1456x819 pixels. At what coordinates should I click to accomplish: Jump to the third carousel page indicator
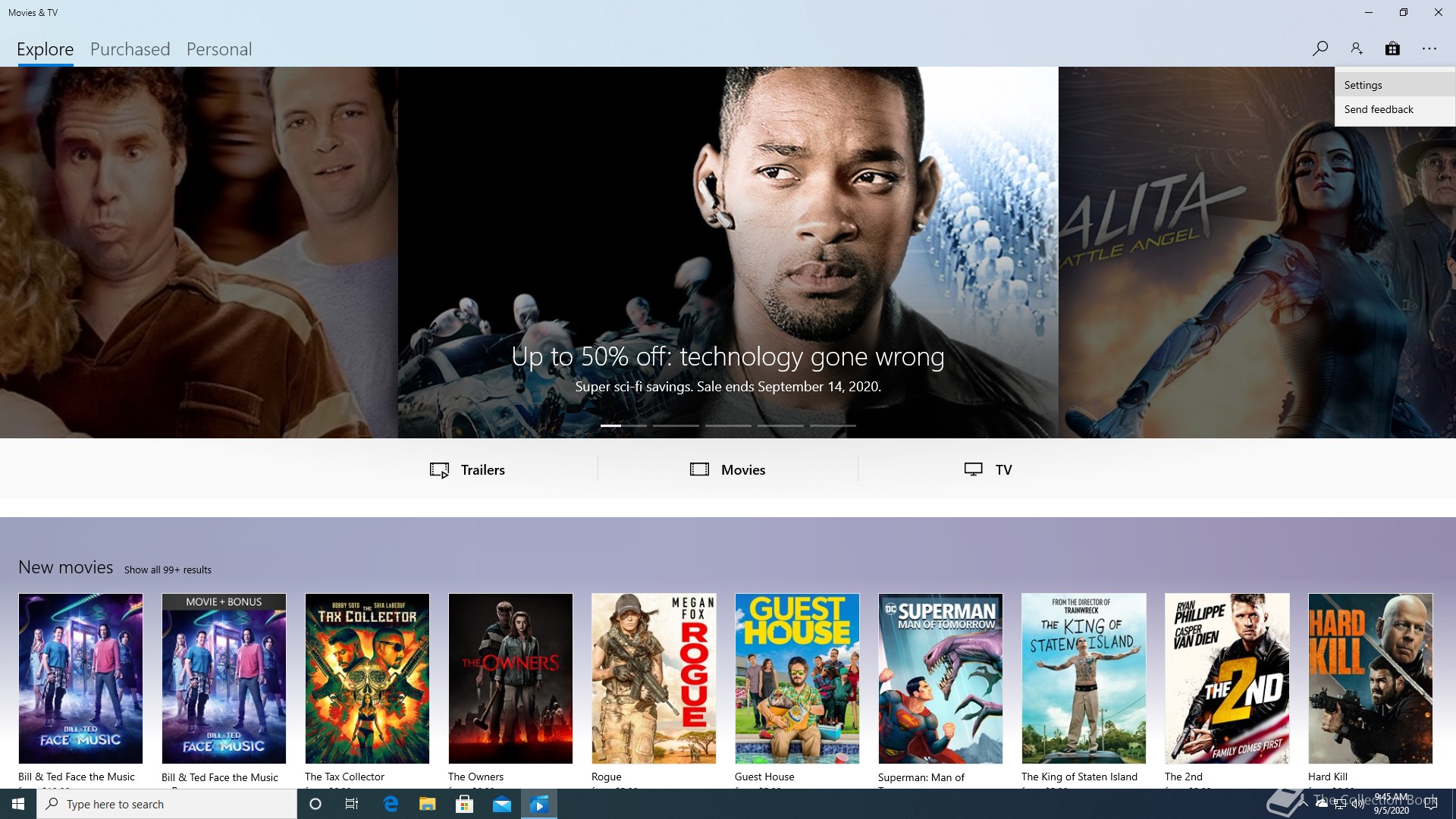click(x=728, y=425)
